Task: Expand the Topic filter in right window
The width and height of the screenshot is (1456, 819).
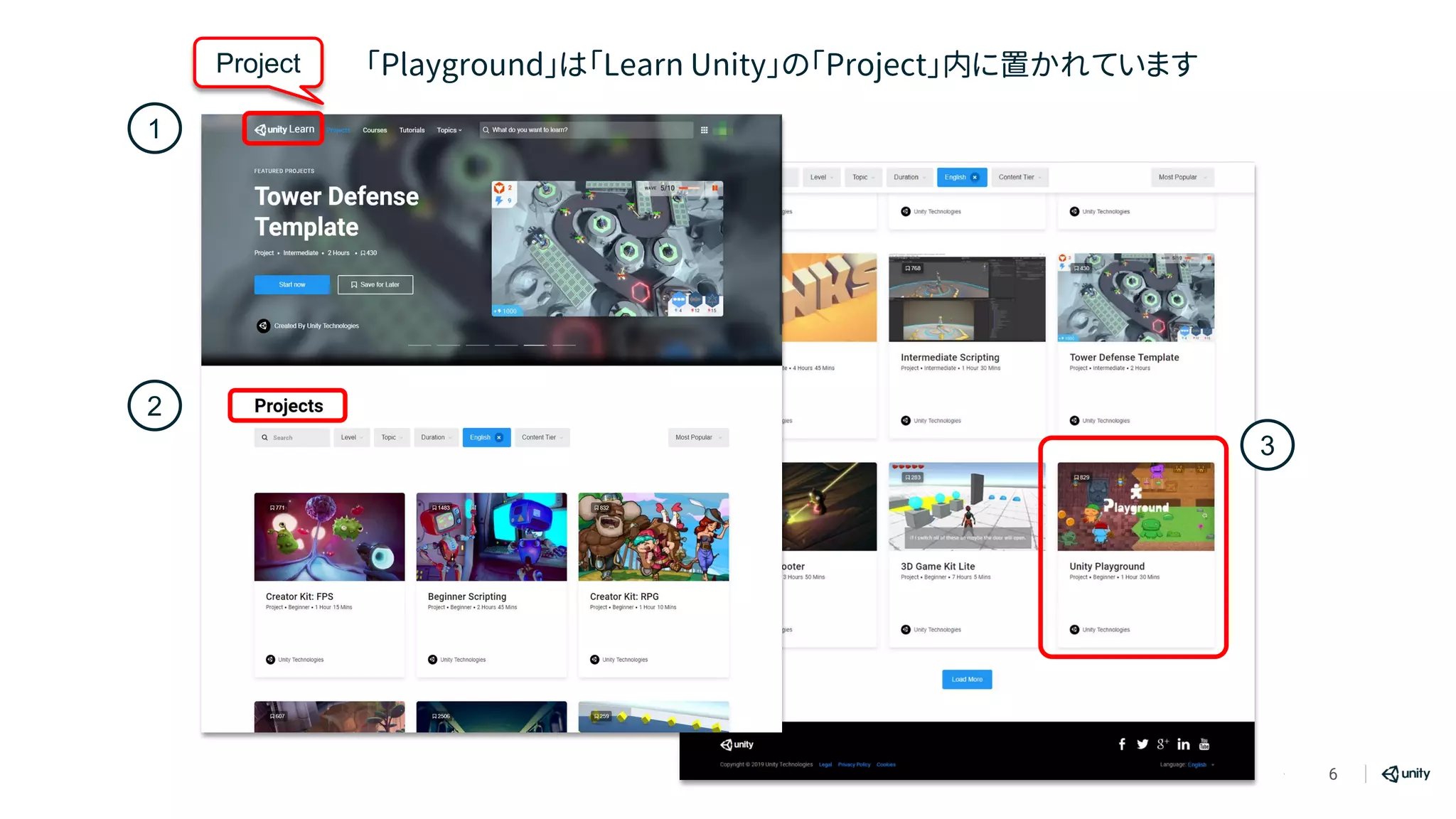Action: 863,177
